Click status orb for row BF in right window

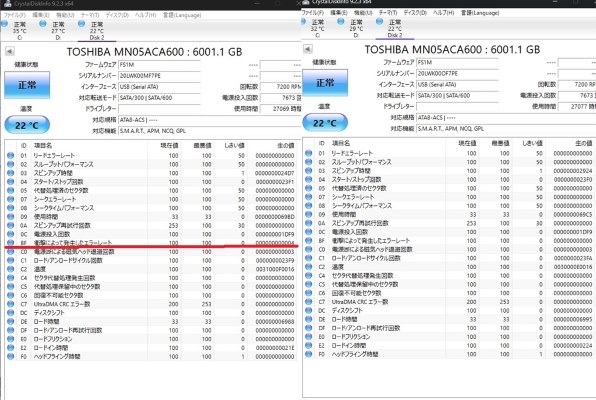(309, 240)
